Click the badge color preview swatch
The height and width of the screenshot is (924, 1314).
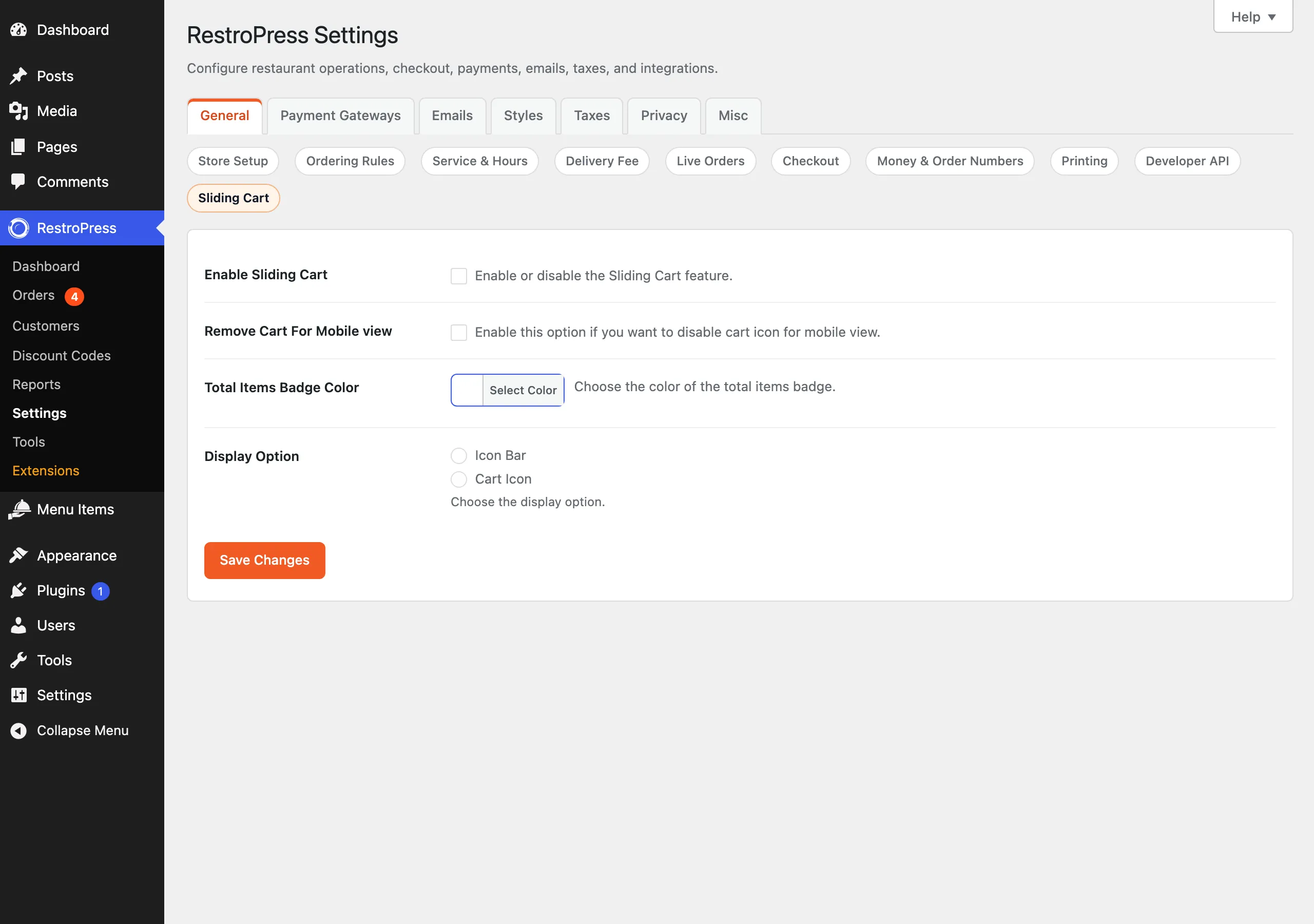tap(467, 390)
